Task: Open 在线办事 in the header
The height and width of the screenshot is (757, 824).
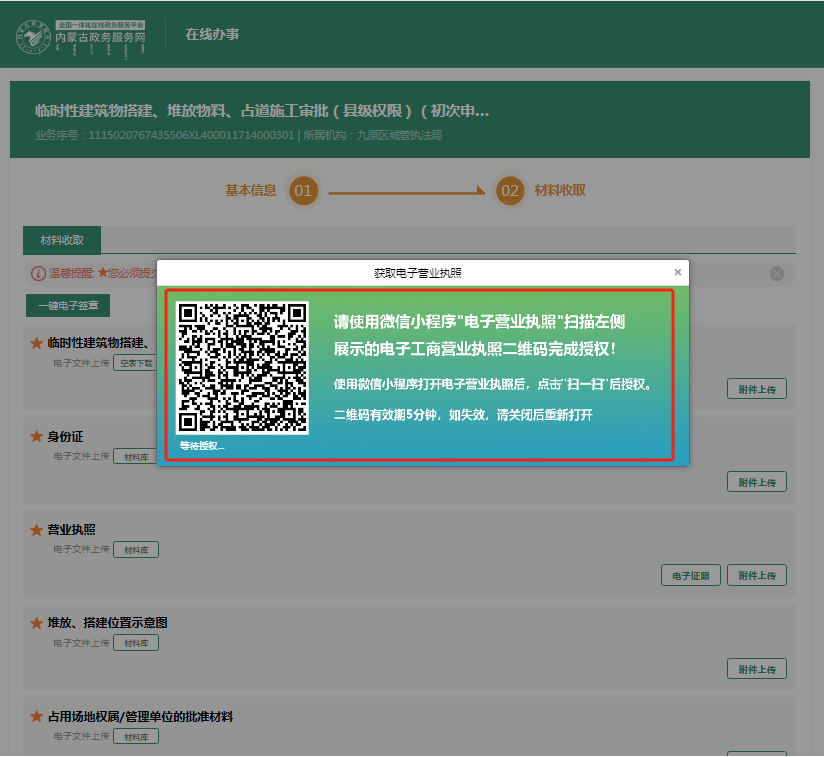Action: 212,35
